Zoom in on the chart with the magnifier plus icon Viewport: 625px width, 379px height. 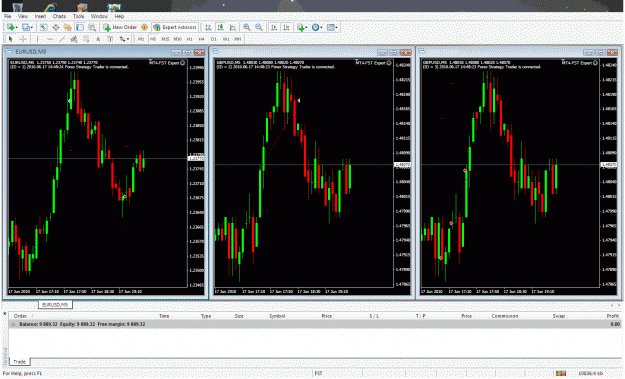click(247, 27)
